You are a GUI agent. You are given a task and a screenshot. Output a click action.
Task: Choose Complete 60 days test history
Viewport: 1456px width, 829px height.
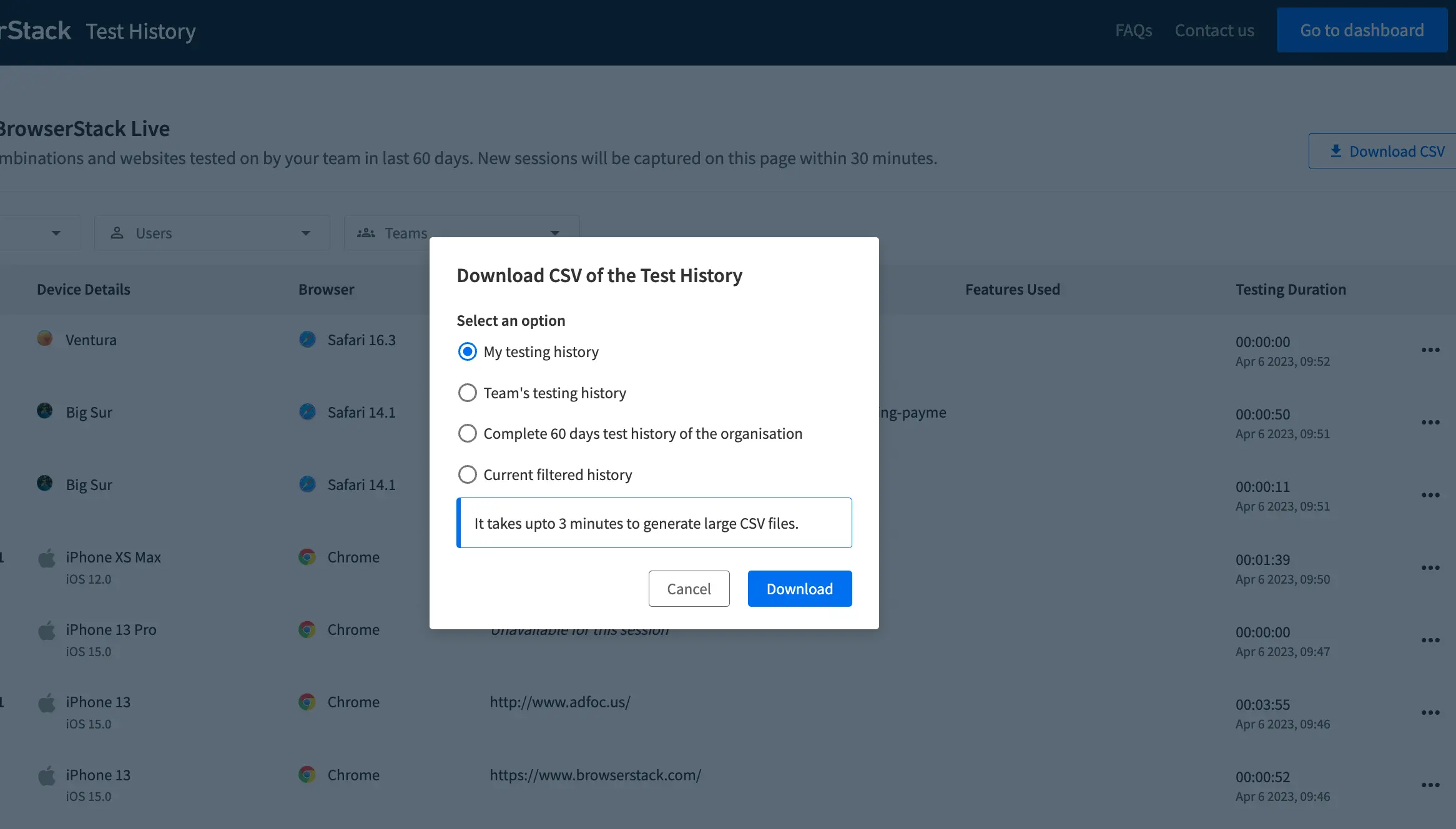click(467, 433)
